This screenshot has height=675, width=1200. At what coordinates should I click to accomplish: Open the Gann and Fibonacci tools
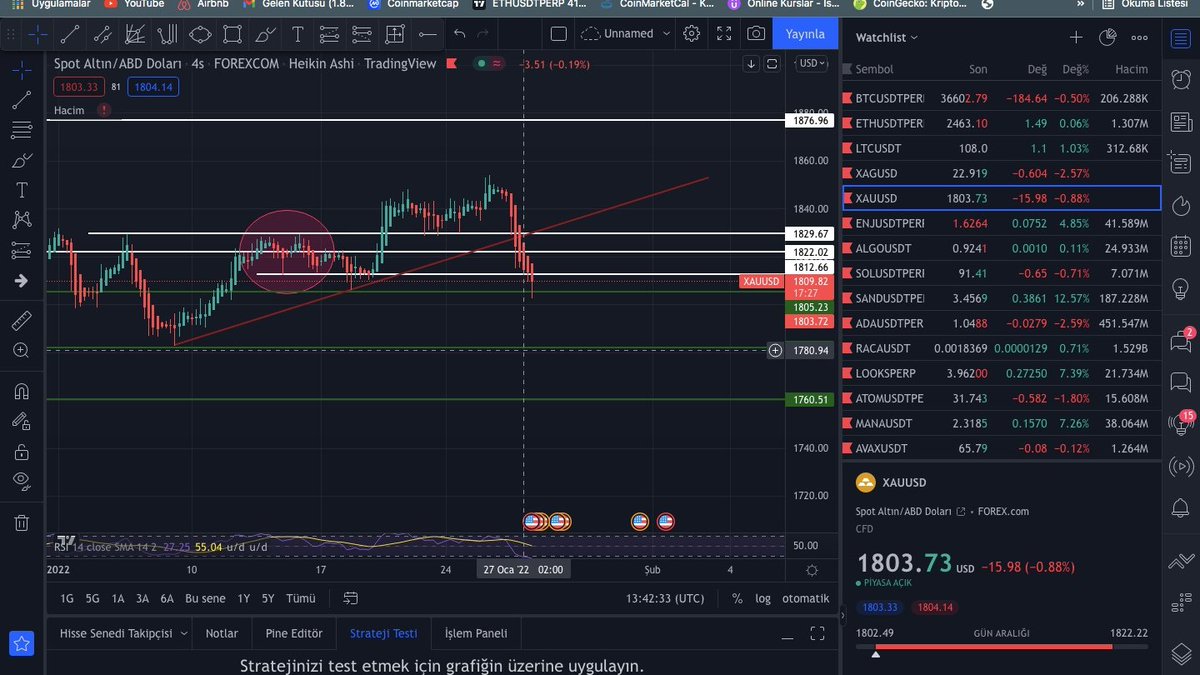(x=135, y=34)
